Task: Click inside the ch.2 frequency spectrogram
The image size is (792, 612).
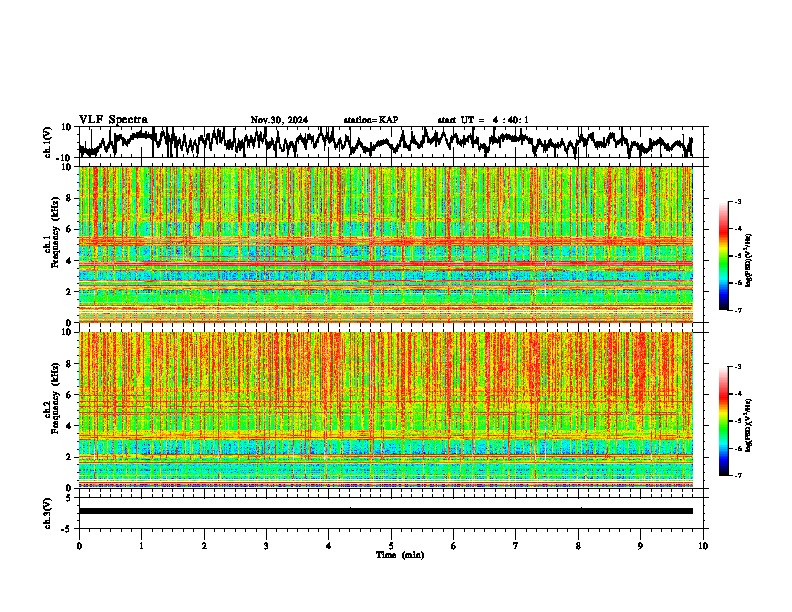Action: point(385,410)
